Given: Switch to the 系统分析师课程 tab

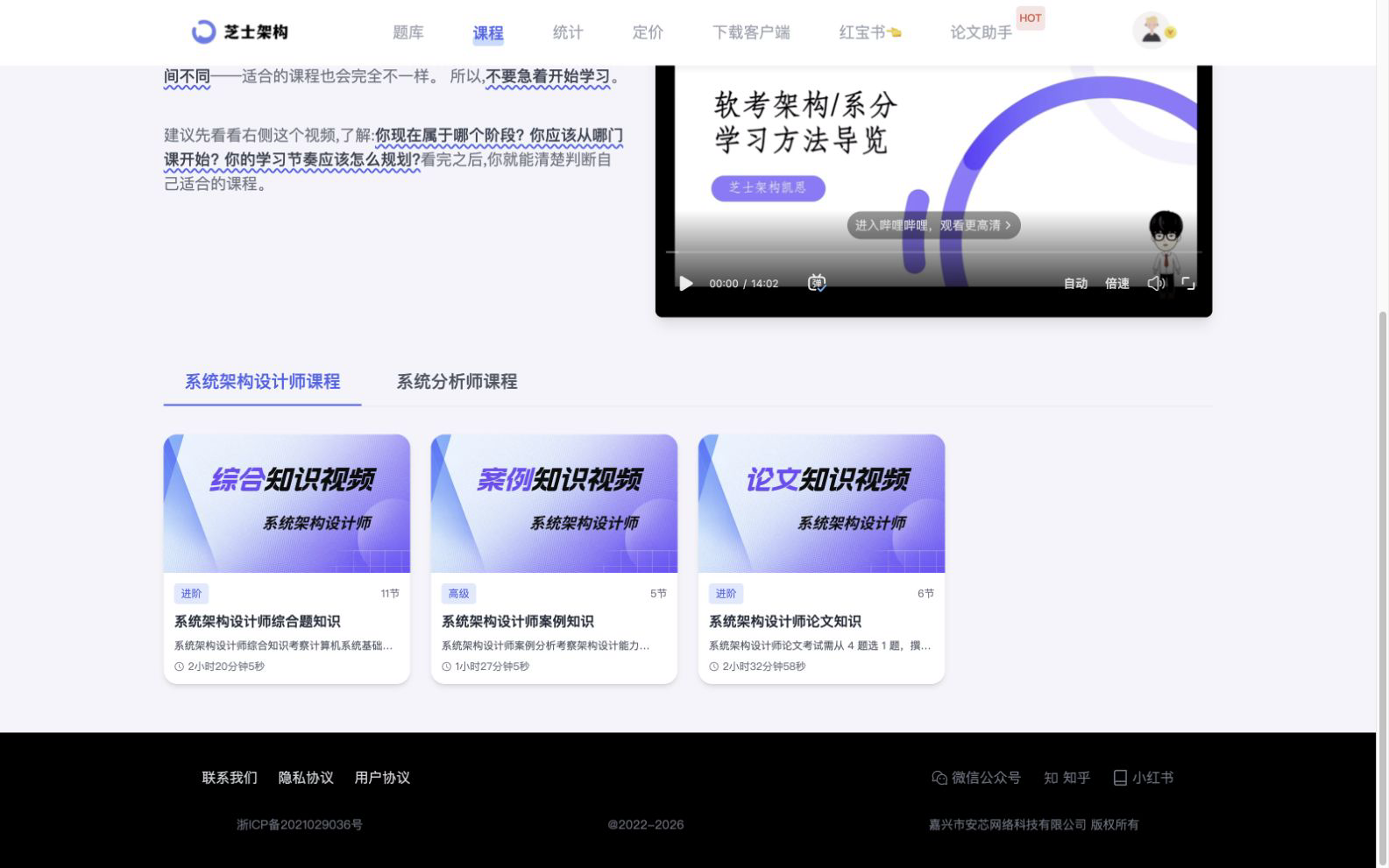Looking at the screenshot, I should point(457,382).
